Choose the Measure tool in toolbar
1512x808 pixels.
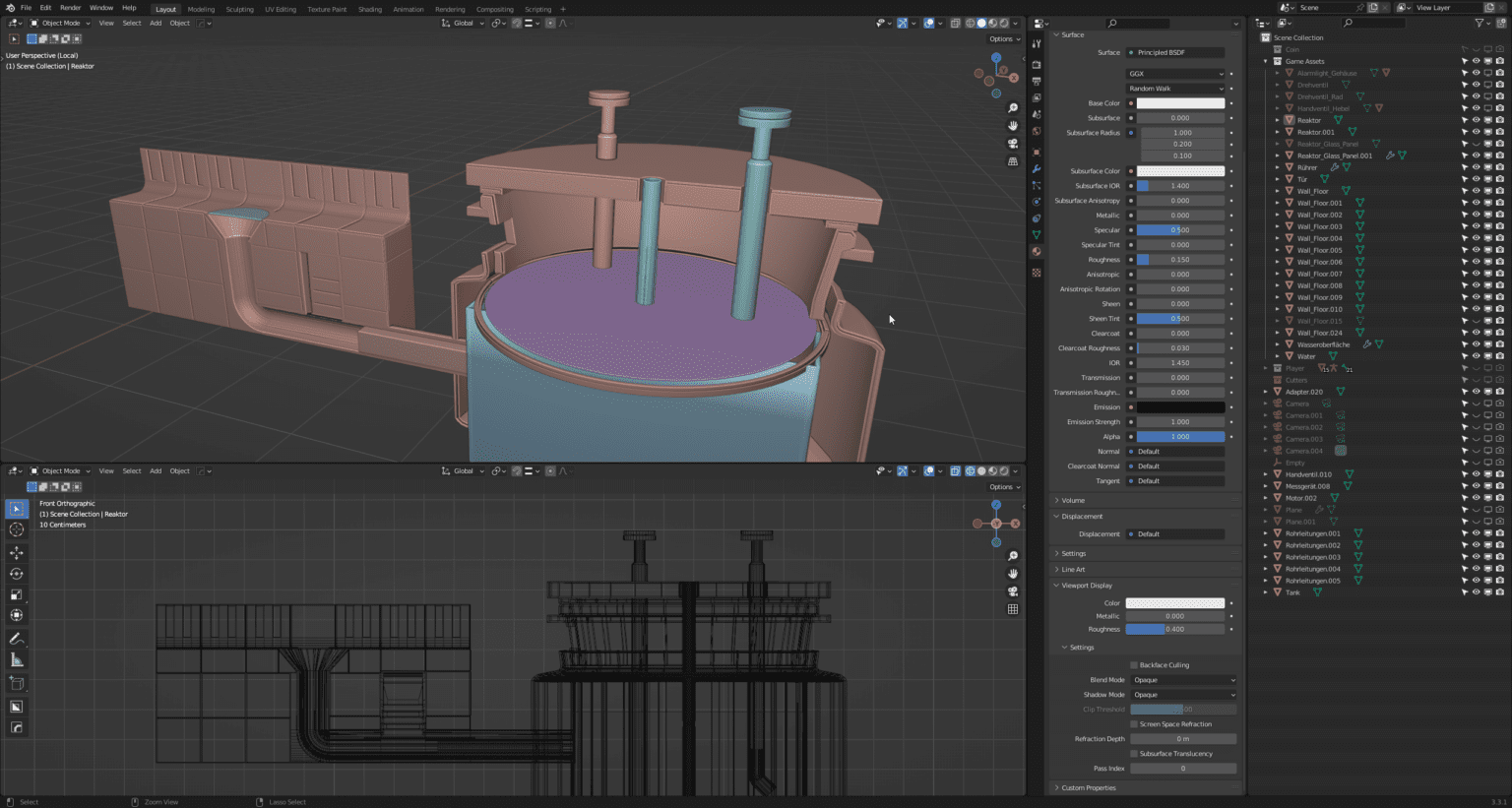pos(17,659)
